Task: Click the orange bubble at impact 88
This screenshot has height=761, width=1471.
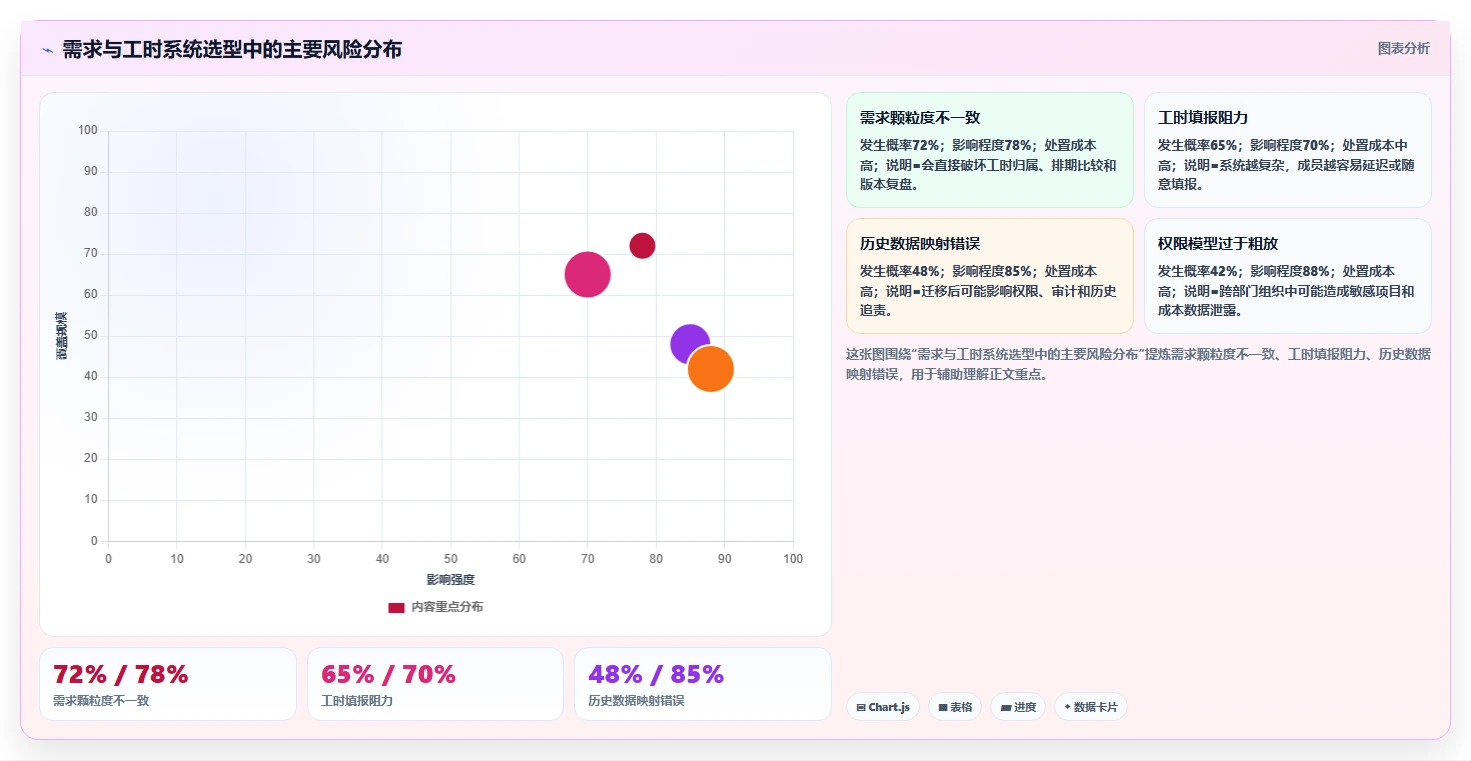Action: pyautogui.click(x=711, y=369)
